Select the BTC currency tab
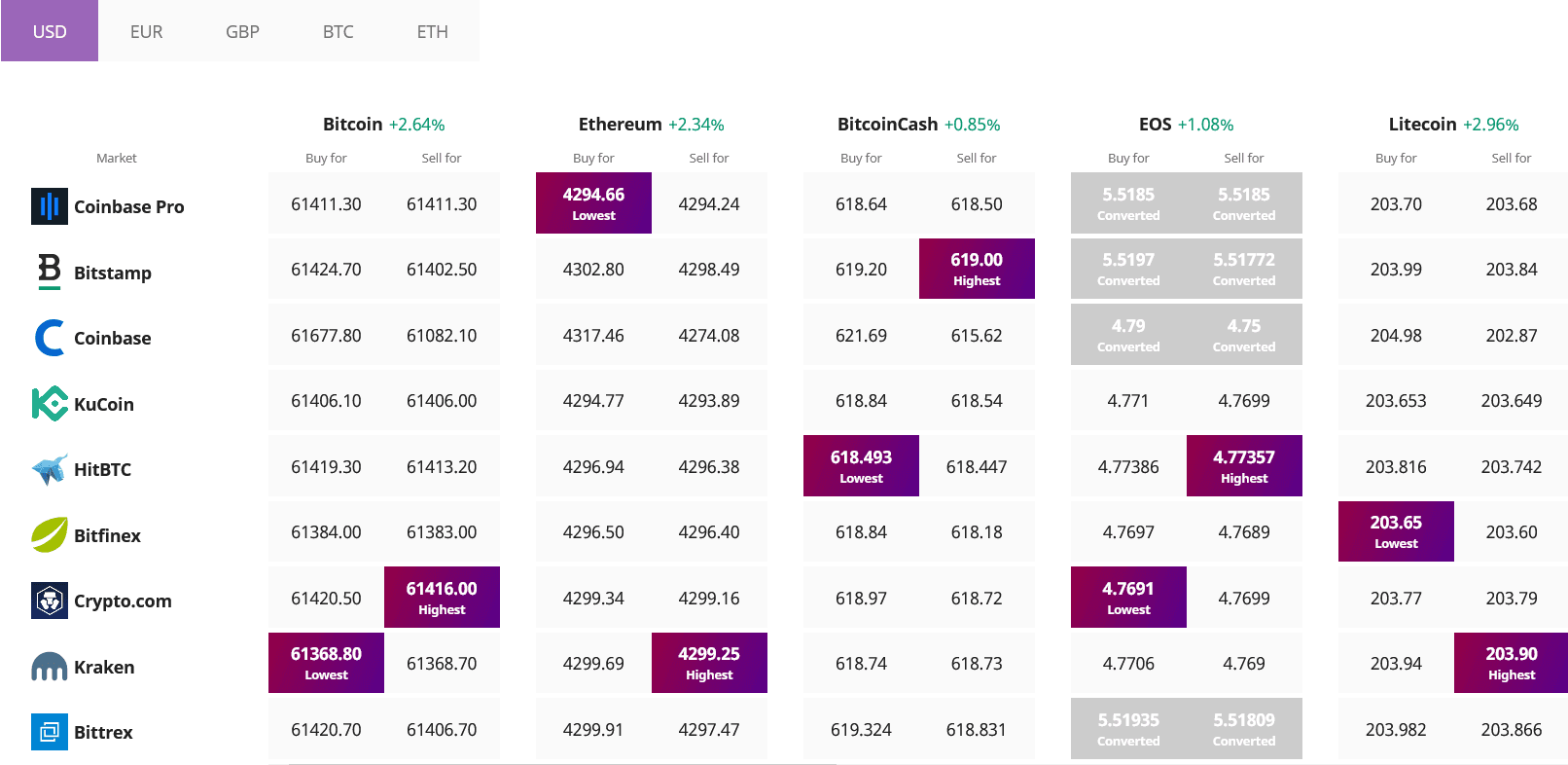Image resolution: width=1568 pixels, height=765 pixels. (x=338, y=31)
